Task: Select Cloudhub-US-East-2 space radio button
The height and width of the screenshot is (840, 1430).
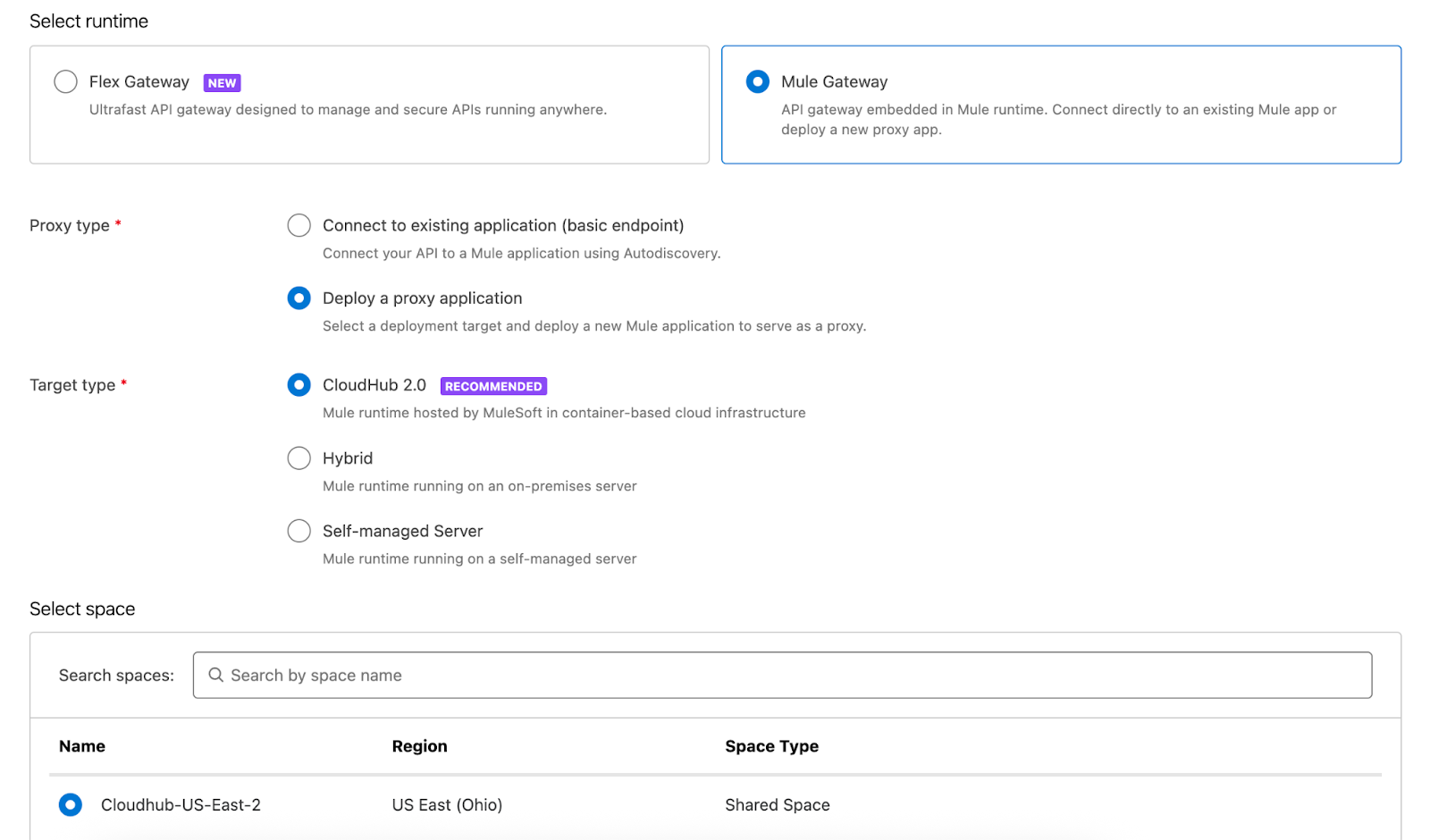Action: tap(71, 805)
